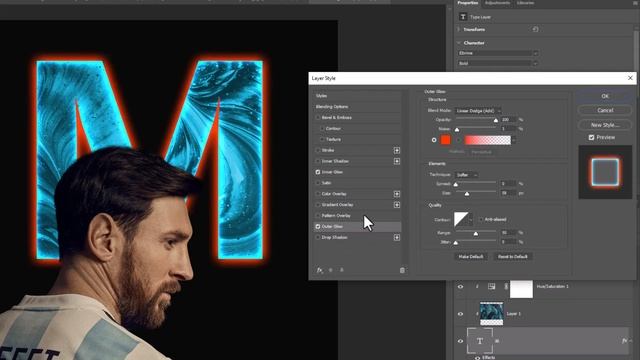
Task: Collapse the text layer effects list arrow
Action: pos(631,340)
